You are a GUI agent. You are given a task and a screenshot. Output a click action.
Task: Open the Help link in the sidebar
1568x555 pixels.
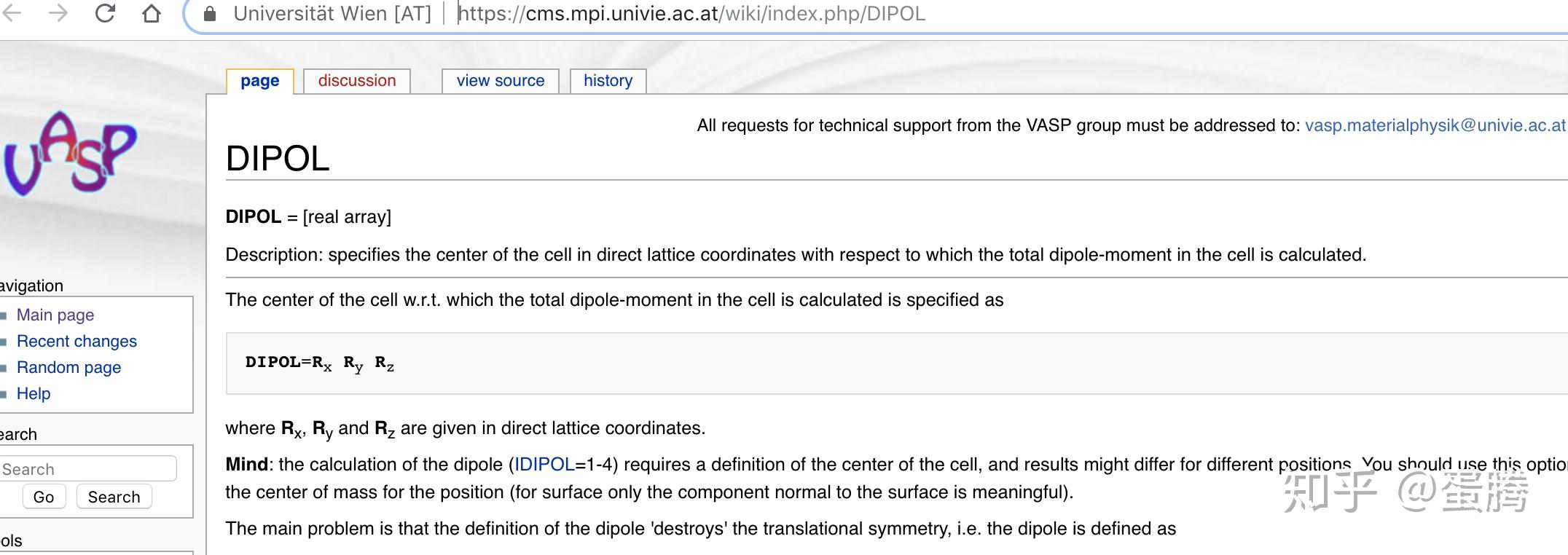tap(34, 393)
